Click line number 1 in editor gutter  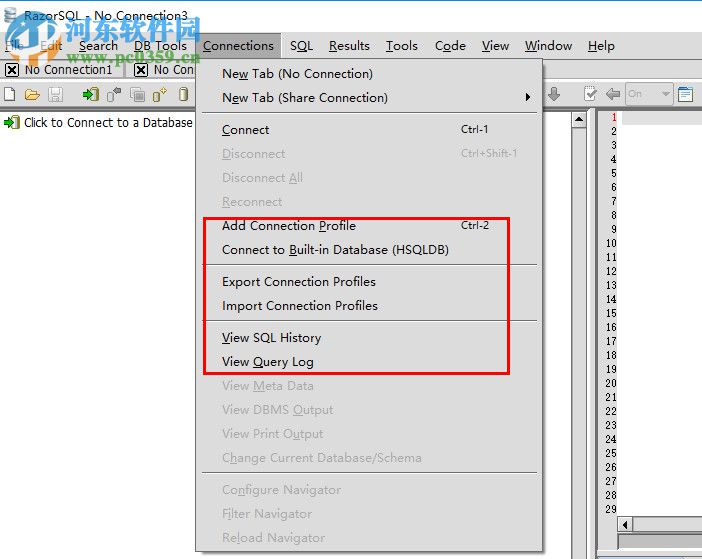pos(614,117)
